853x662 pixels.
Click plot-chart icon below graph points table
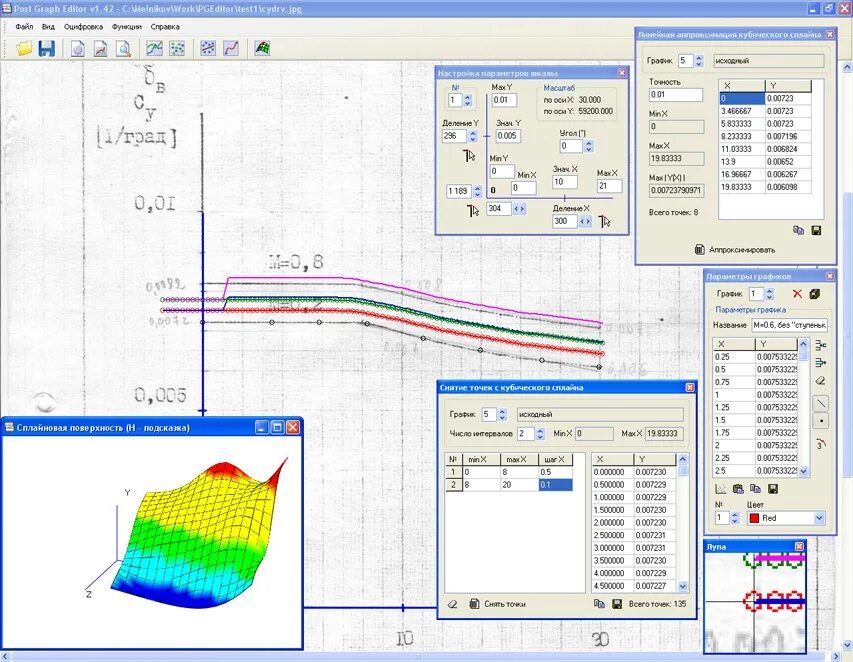coord(720,489)
